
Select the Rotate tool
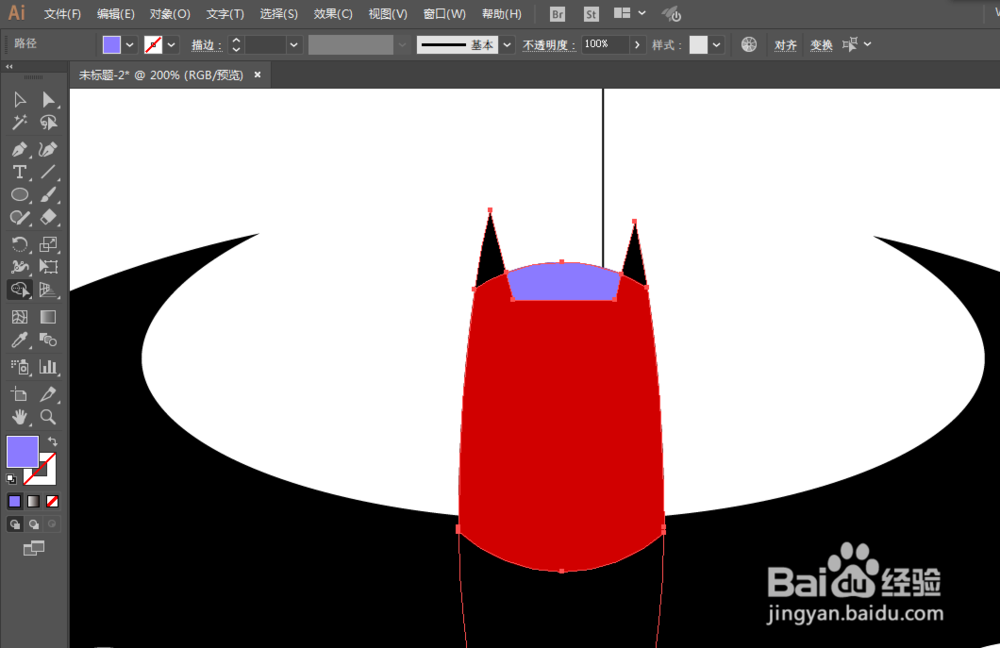coord(19,244)
